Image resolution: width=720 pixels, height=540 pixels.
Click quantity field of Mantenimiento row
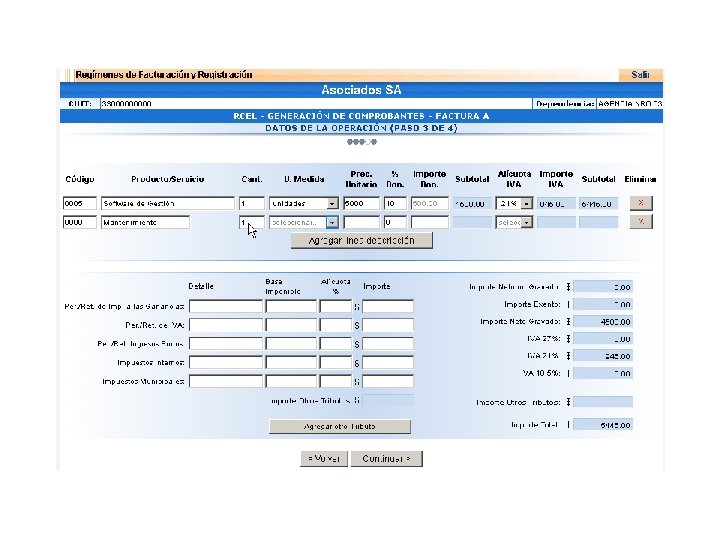(x=252, y=222)
